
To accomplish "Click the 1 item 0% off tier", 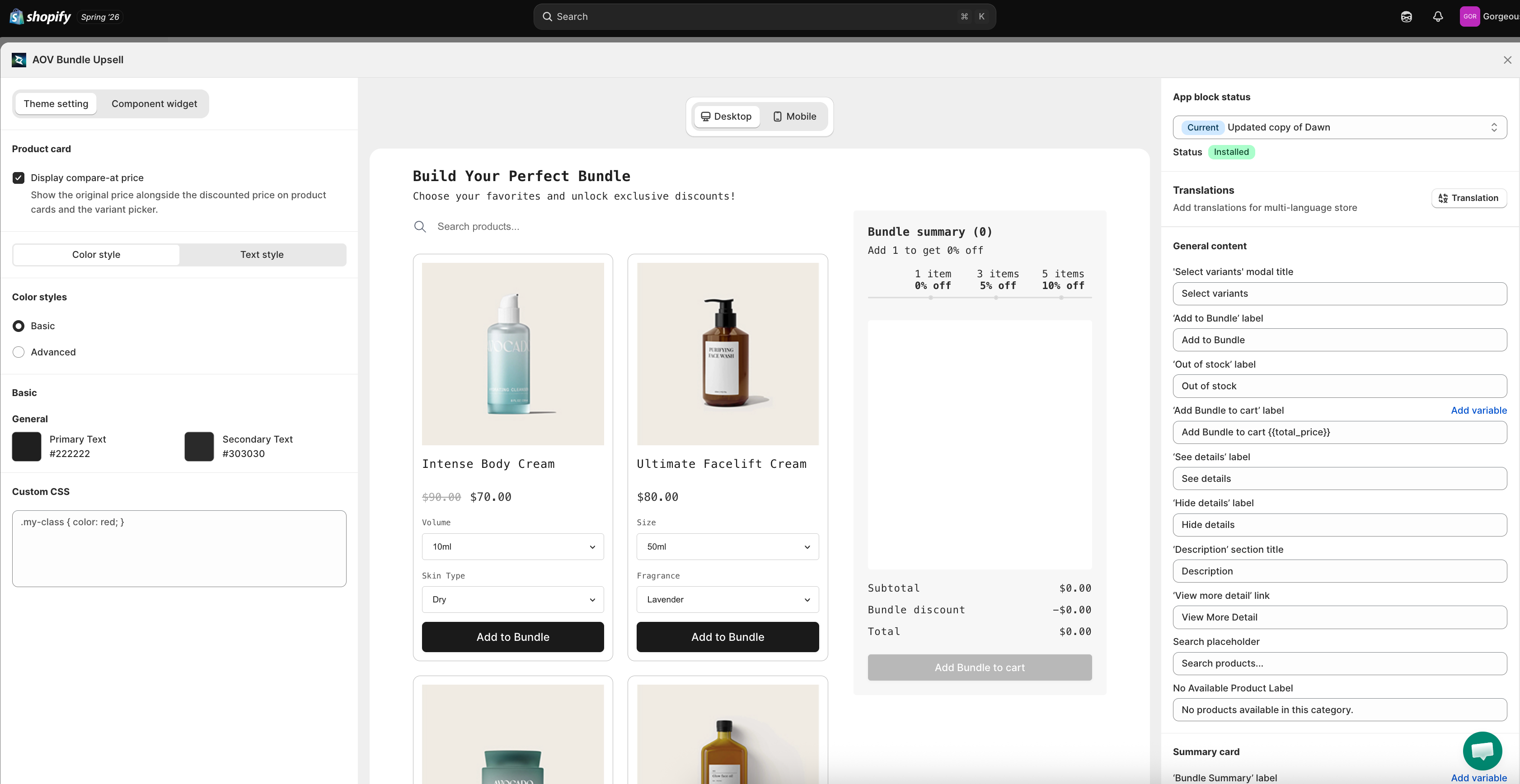I will (933, 280).
